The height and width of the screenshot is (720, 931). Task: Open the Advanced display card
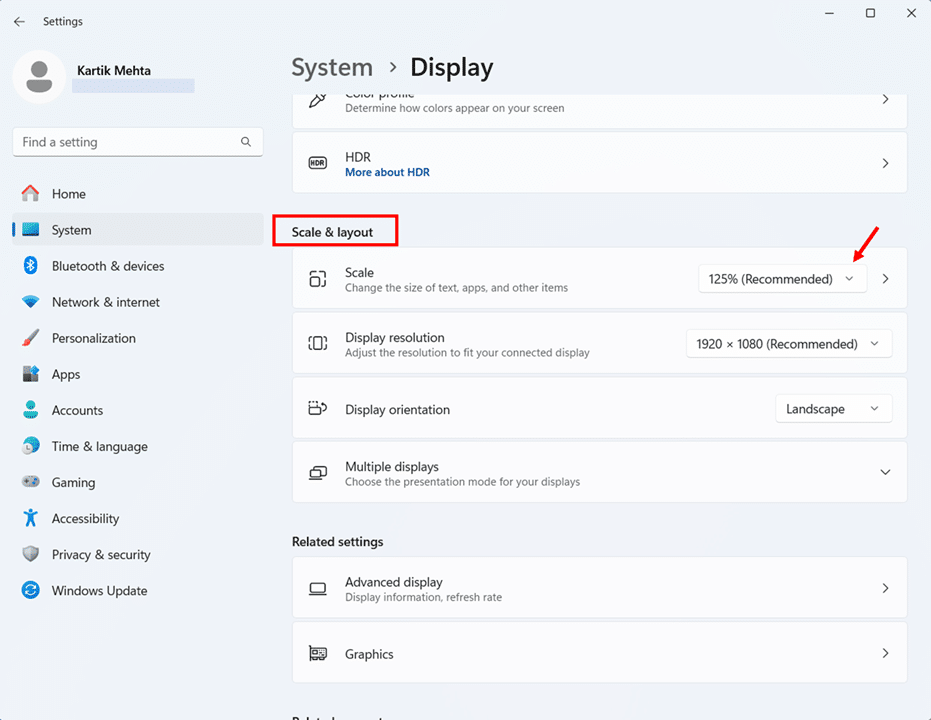pos(600,588)
